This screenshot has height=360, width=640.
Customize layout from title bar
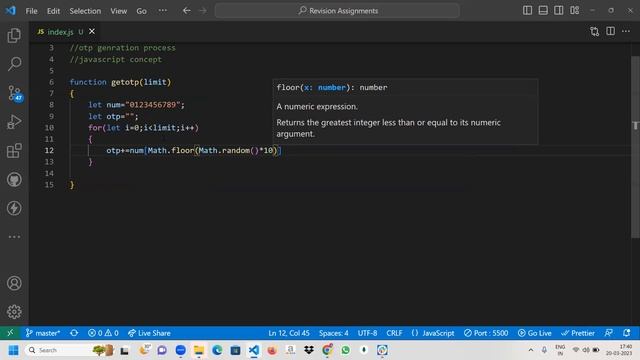(575, 10)
